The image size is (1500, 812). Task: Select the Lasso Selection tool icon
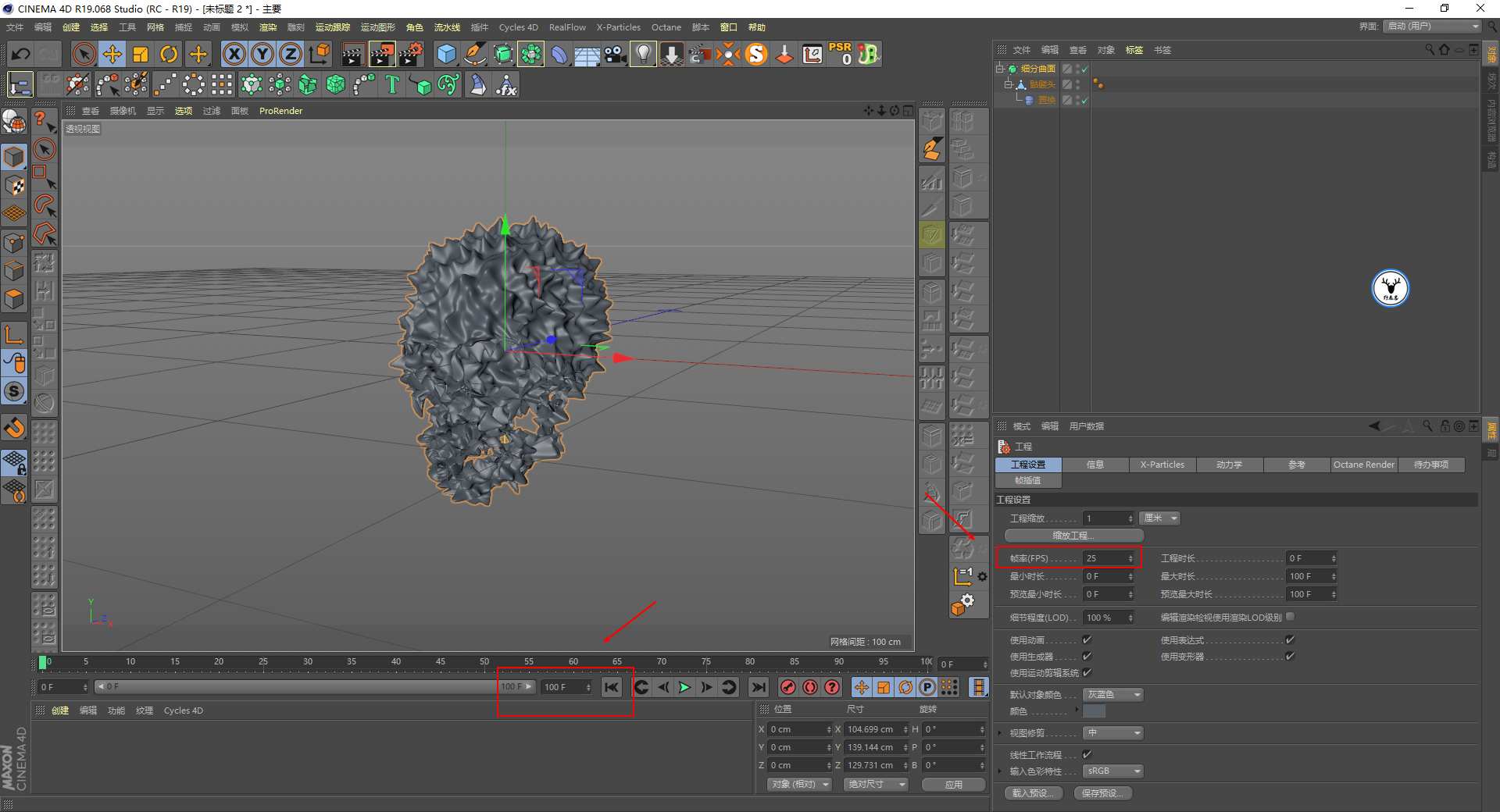[45, 205]
